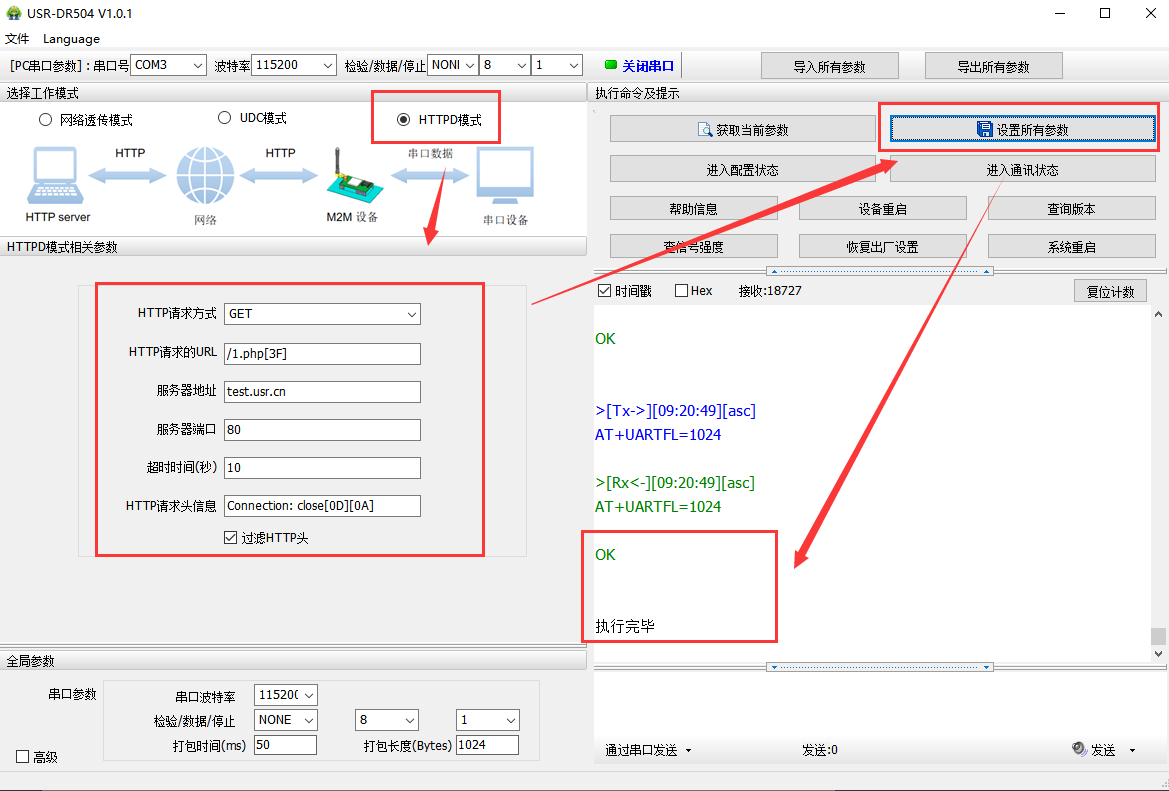Open the 115200 baud rate dropdown in toolbar
The height and width of the screenshot is (791, 1169).
click(294, 65)
